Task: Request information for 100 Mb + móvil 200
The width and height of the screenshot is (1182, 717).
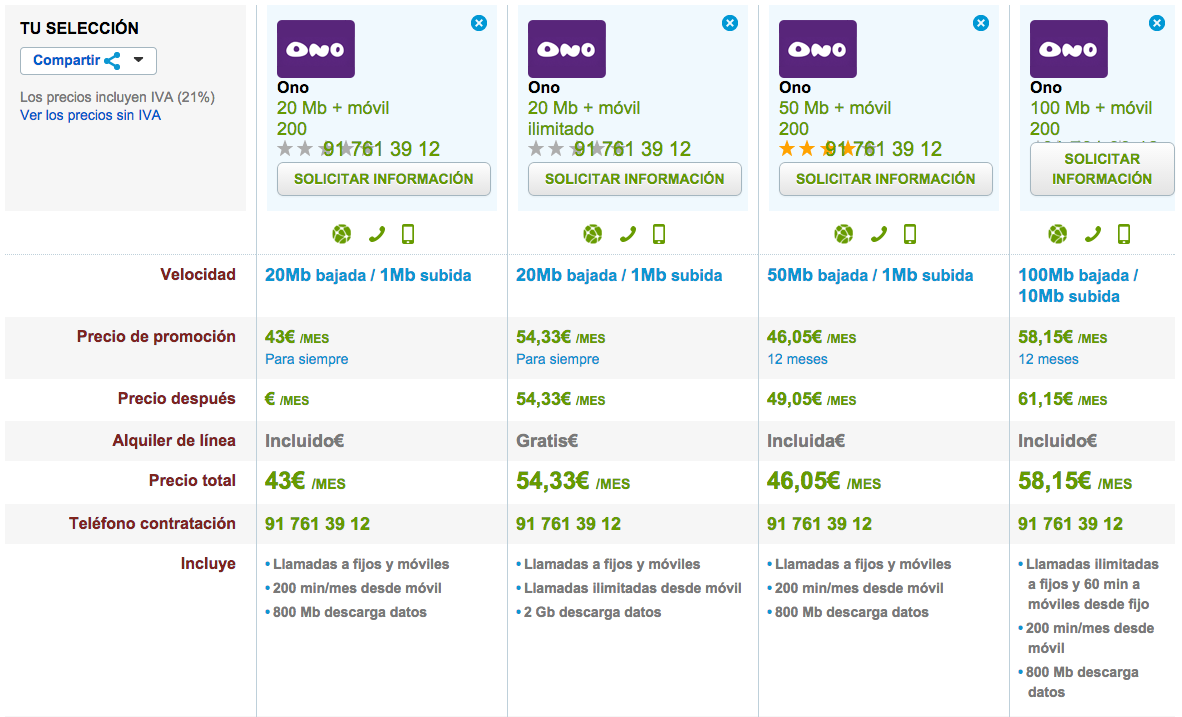Action: (x=1102, y=169)
